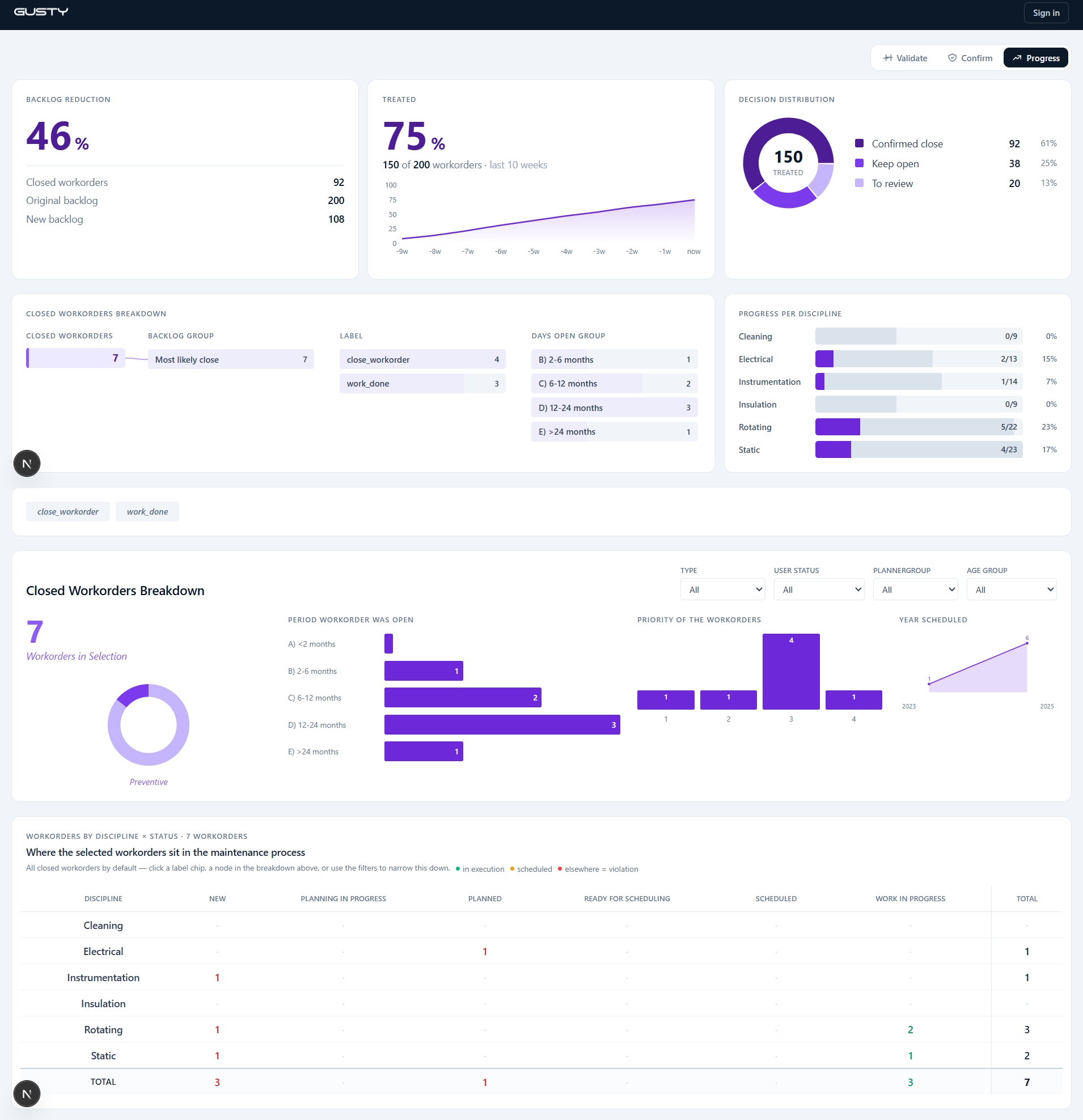This screenshot has height=1120, width=1083.
Task: Click the Static Work In Progress count 1
Action: pyautogui.click(x=911, y=1056)
